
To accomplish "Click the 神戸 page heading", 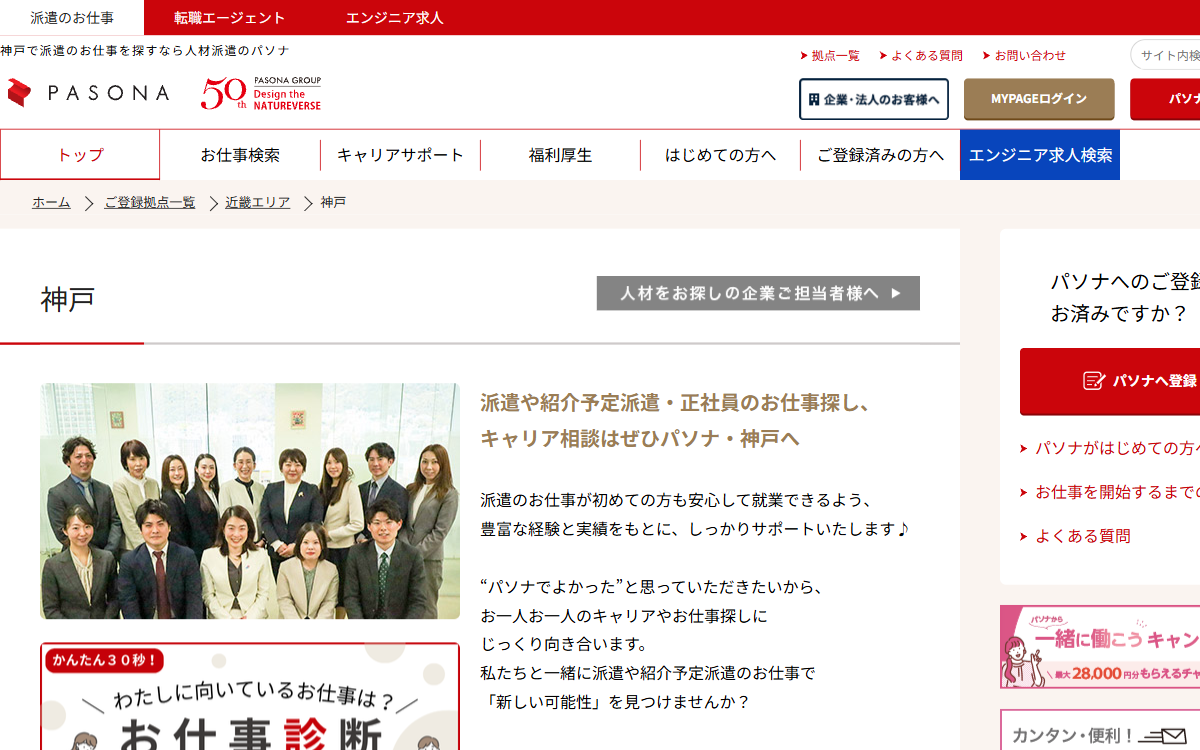I will pyautogui.click(x=68, y=299).
